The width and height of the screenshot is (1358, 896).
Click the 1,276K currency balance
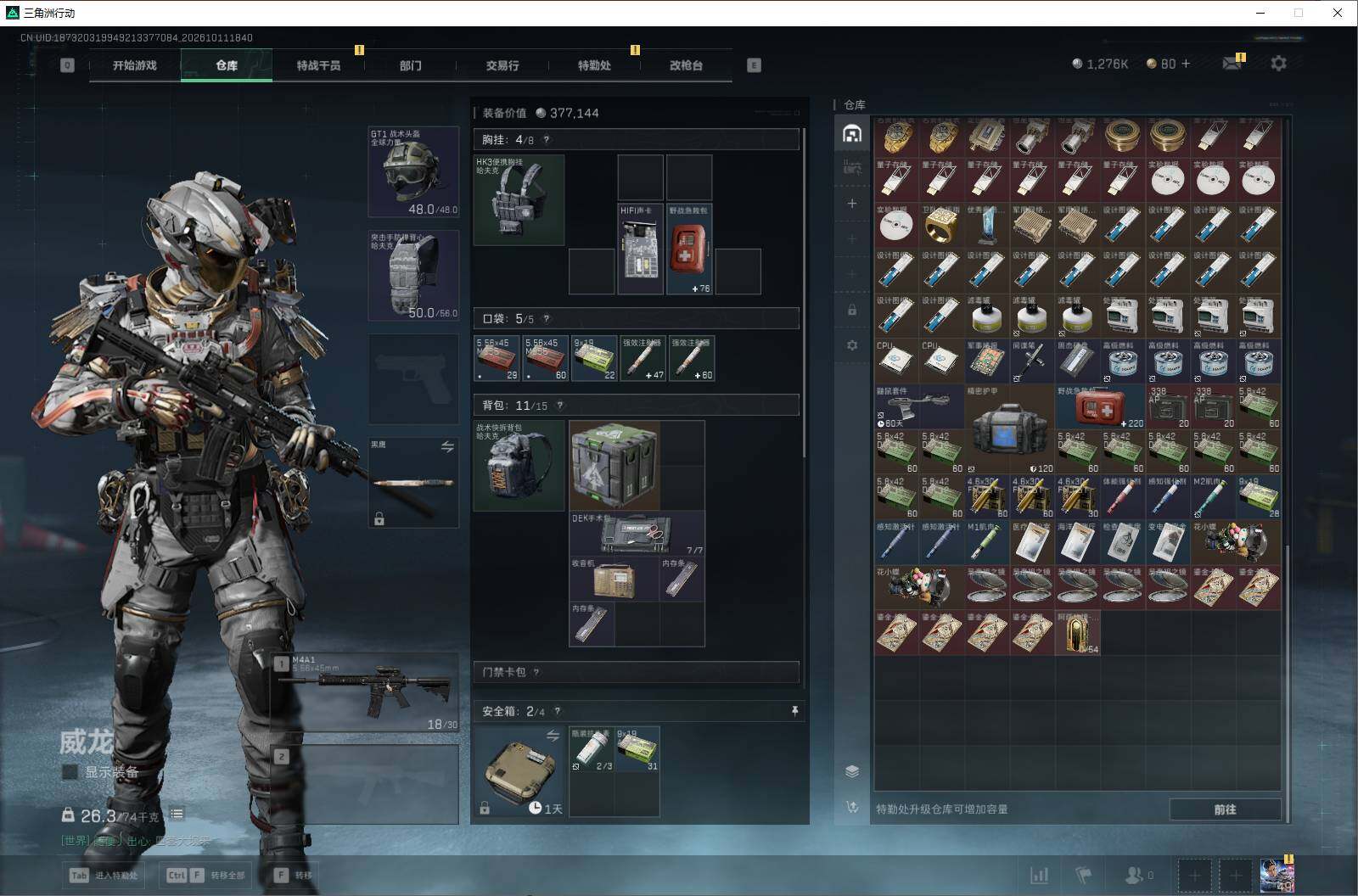point(1100,64)
